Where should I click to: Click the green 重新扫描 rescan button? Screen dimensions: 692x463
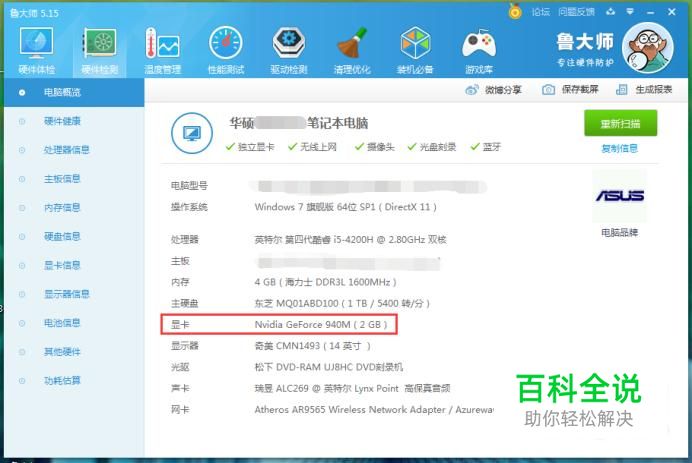coord(620,123)
